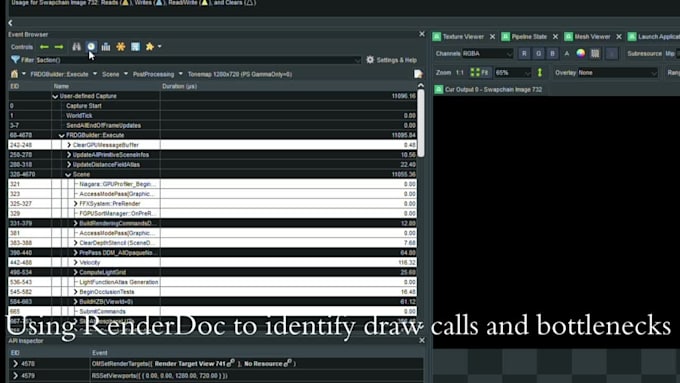Switch to the Launch Application tab

(654, 37)
